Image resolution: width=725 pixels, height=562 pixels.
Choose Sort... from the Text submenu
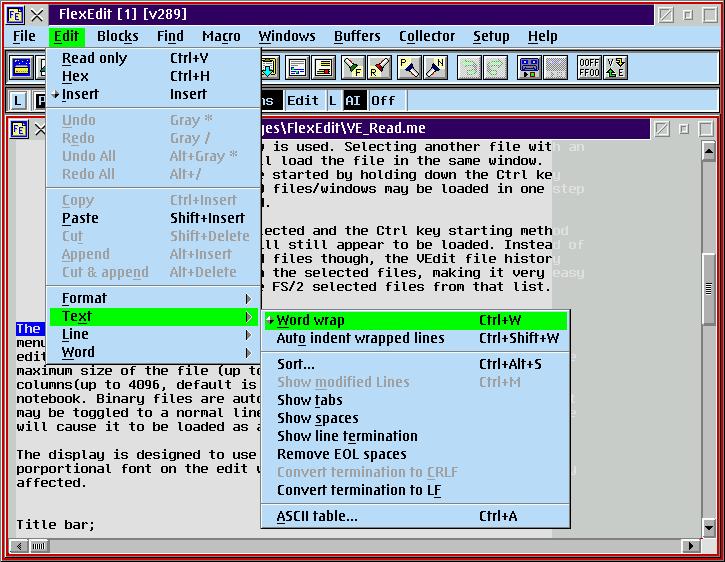pyautogui.click(x=295, y=364)
